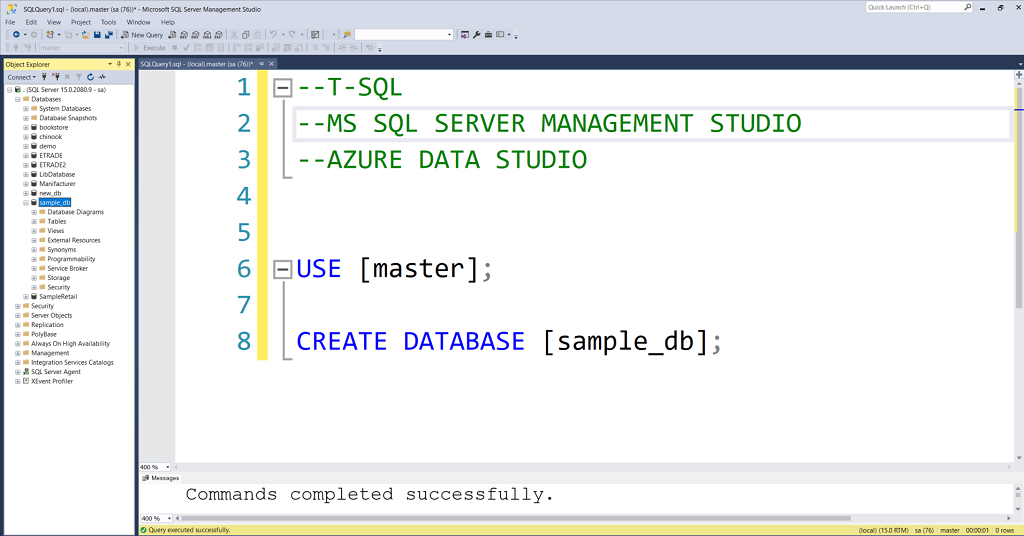Click the Cancel Executing Query stop icon

coord(174,48)
